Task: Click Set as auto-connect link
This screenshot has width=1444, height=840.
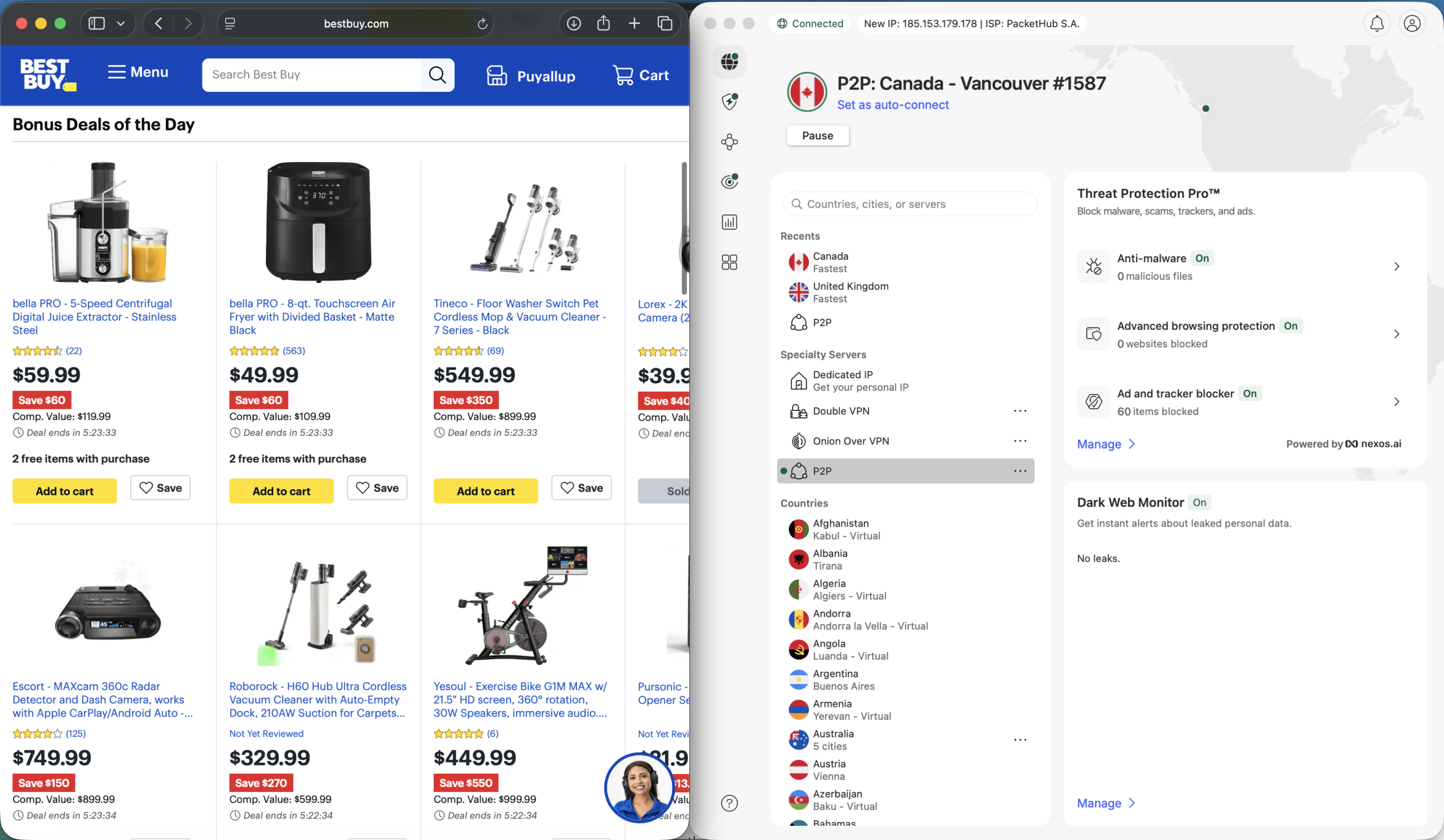Action: (893, 105)
